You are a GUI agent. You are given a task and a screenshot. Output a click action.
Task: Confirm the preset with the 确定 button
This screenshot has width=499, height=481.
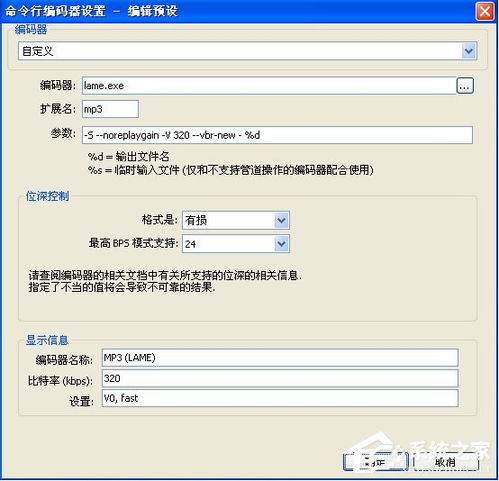click(376, 462)
